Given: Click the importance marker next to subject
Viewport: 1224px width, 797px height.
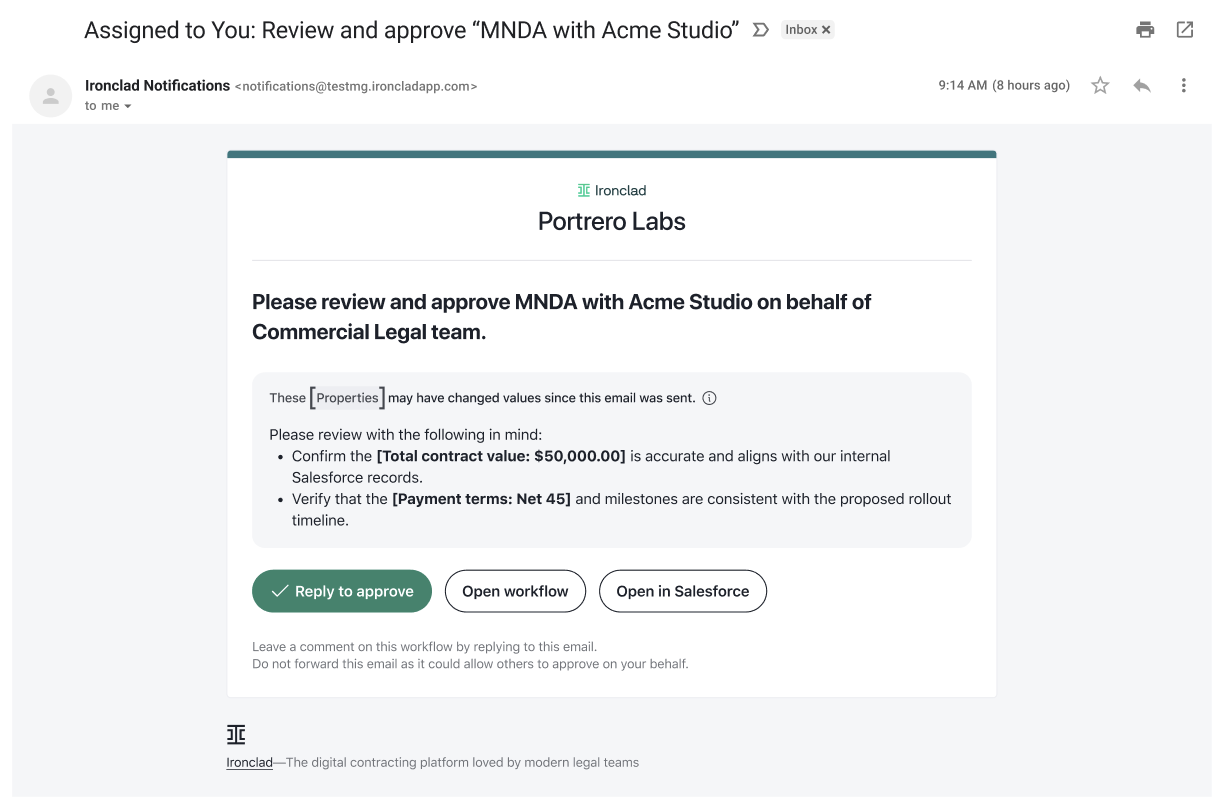Looking at the screenshot, I should (x=761, y=30).
